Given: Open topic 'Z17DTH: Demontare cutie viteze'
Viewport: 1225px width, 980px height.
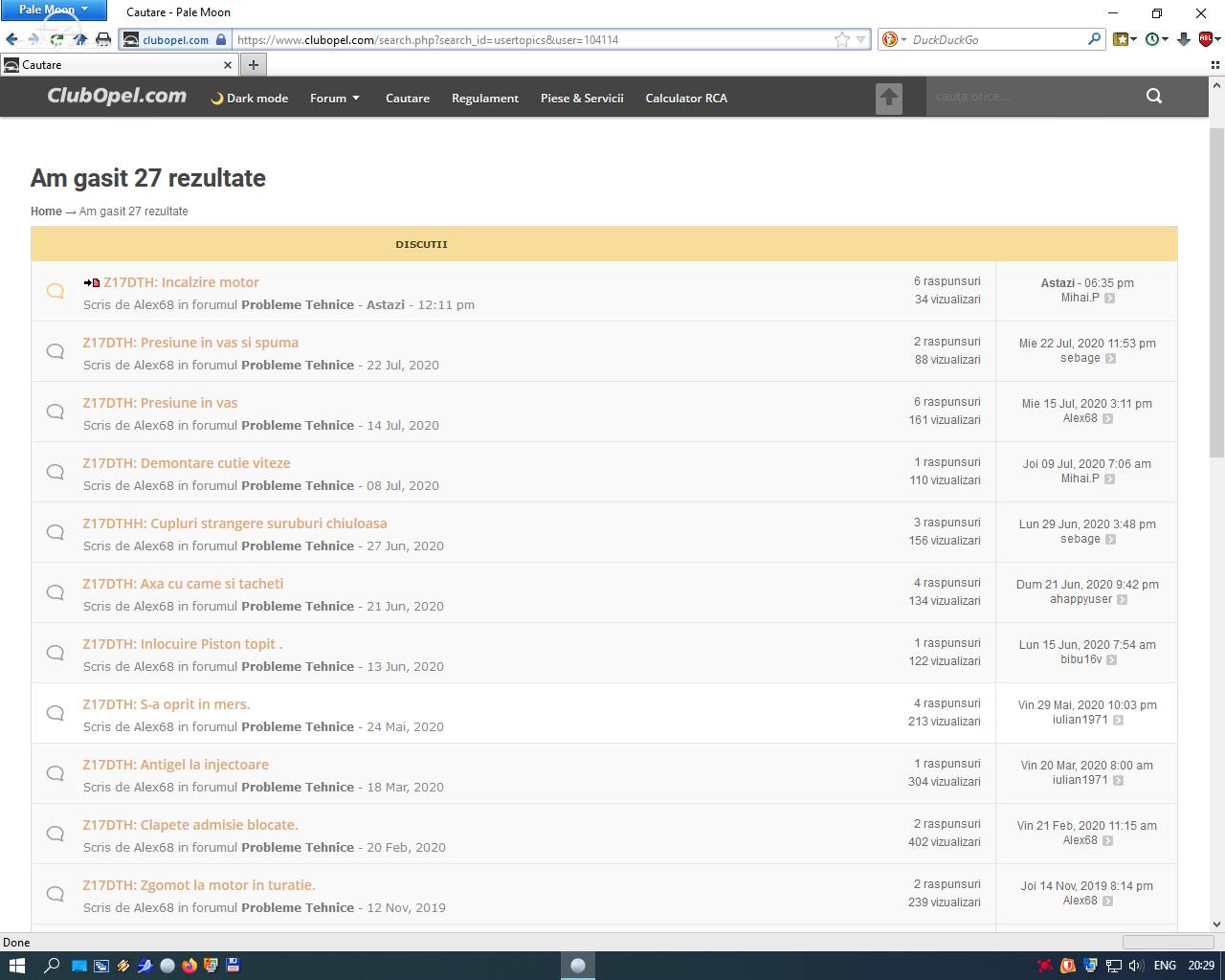Looking at the screenshot, I should point(187,463).
